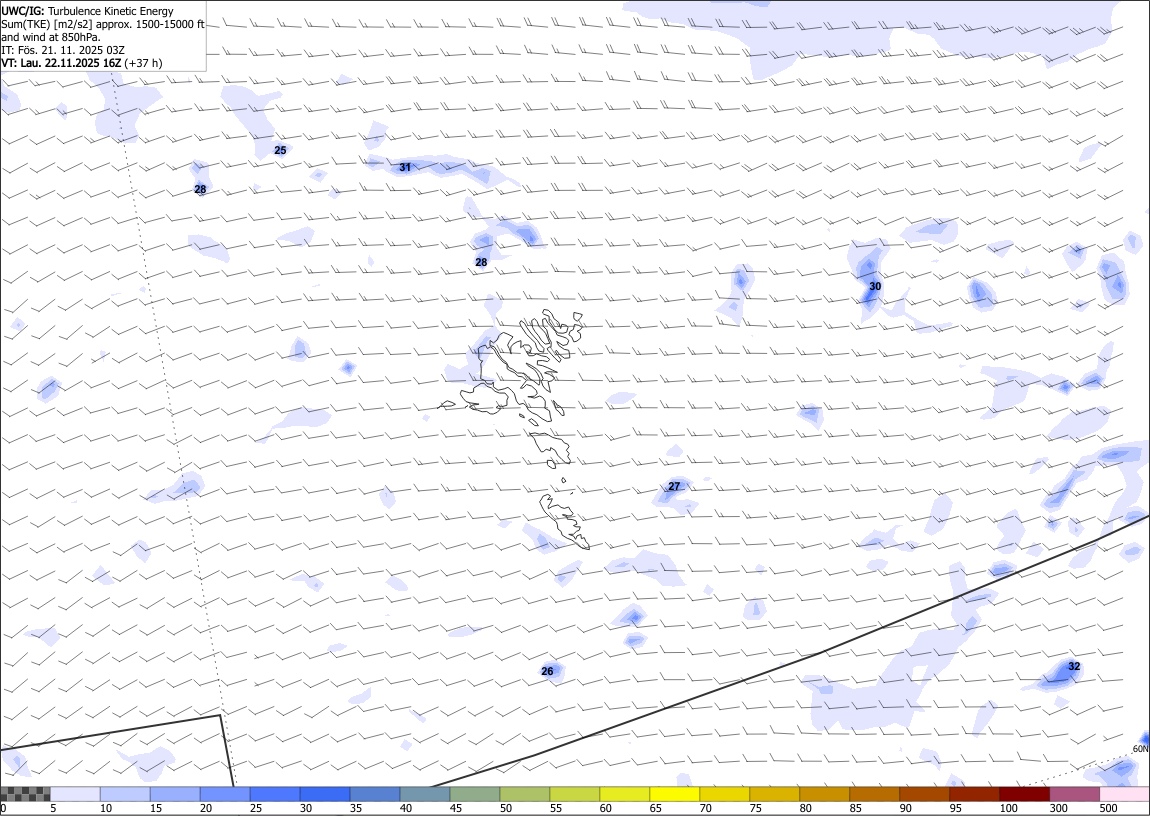The image size is (1150, 816).
Task: Pick the 25–30 blue scale swatch
Action: [x=275, y=794]
